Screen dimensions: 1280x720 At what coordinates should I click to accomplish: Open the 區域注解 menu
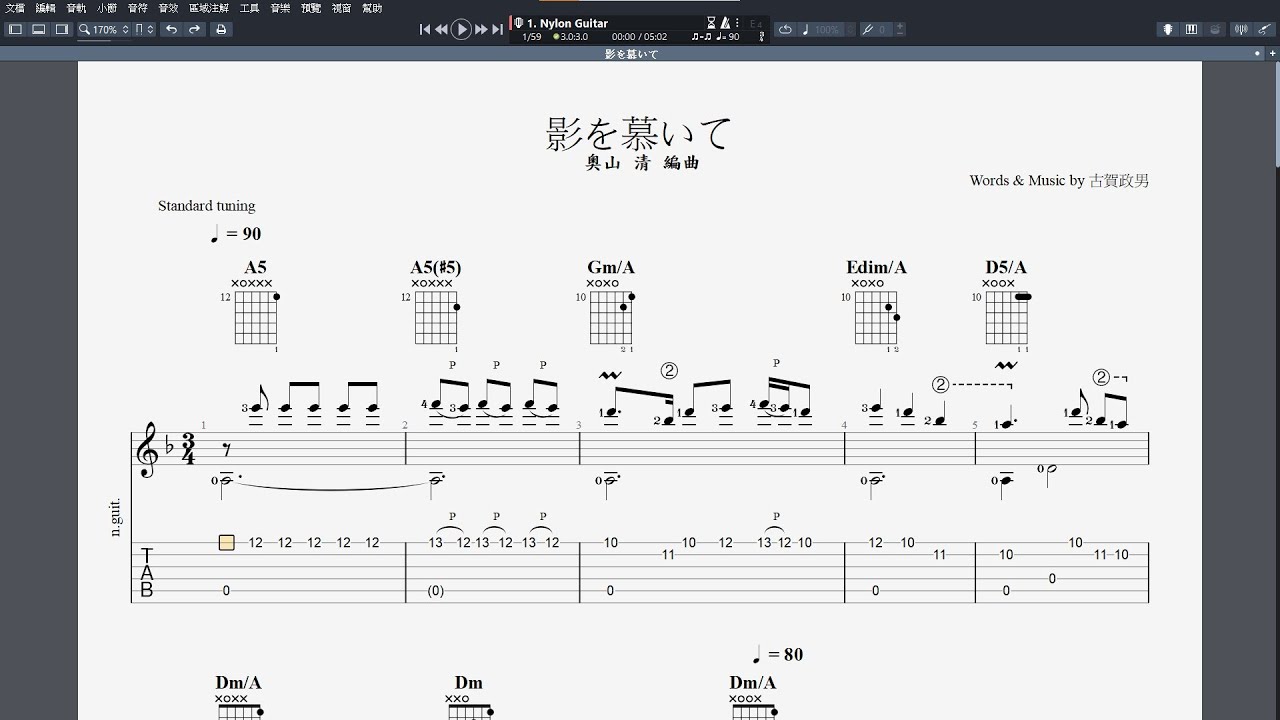tap(208, 8)
